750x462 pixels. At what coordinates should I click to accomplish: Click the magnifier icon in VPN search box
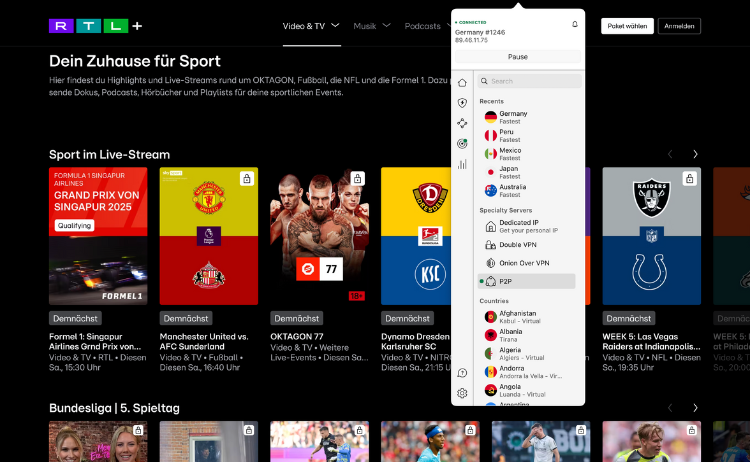tap(484, 81)
